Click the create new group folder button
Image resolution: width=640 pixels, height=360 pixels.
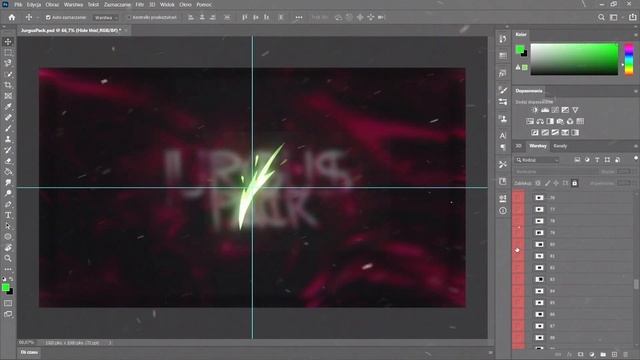(603, 354)
